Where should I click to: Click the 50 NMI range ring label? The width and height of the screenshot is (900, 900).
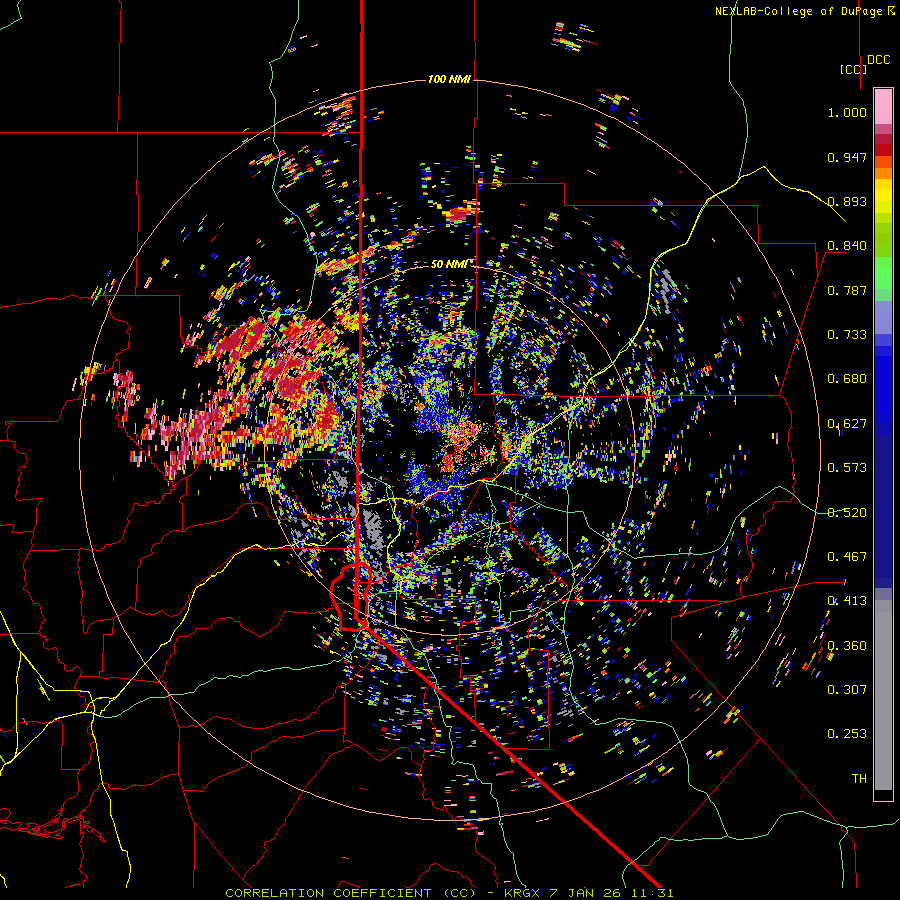pyautogui.click(x=449, y=264)
